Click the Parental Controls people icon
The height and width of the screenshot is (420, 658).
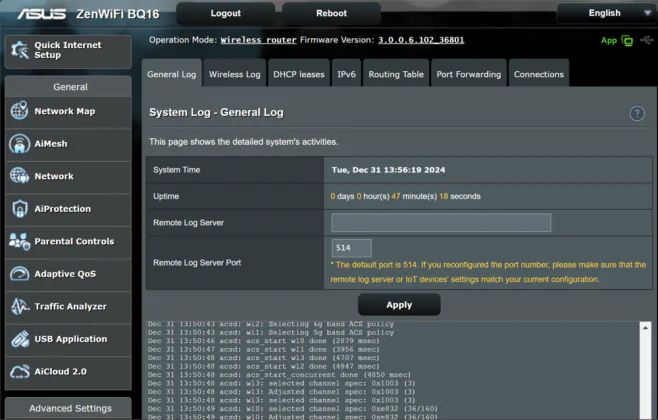click(x=19, y=241)
